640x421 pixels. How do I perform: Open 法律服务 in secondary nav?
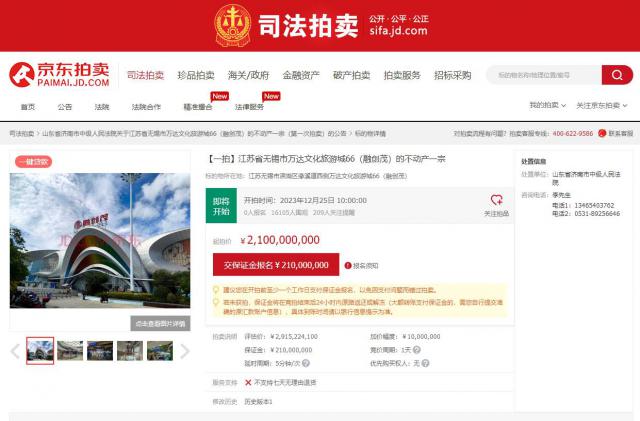[249, 107]
